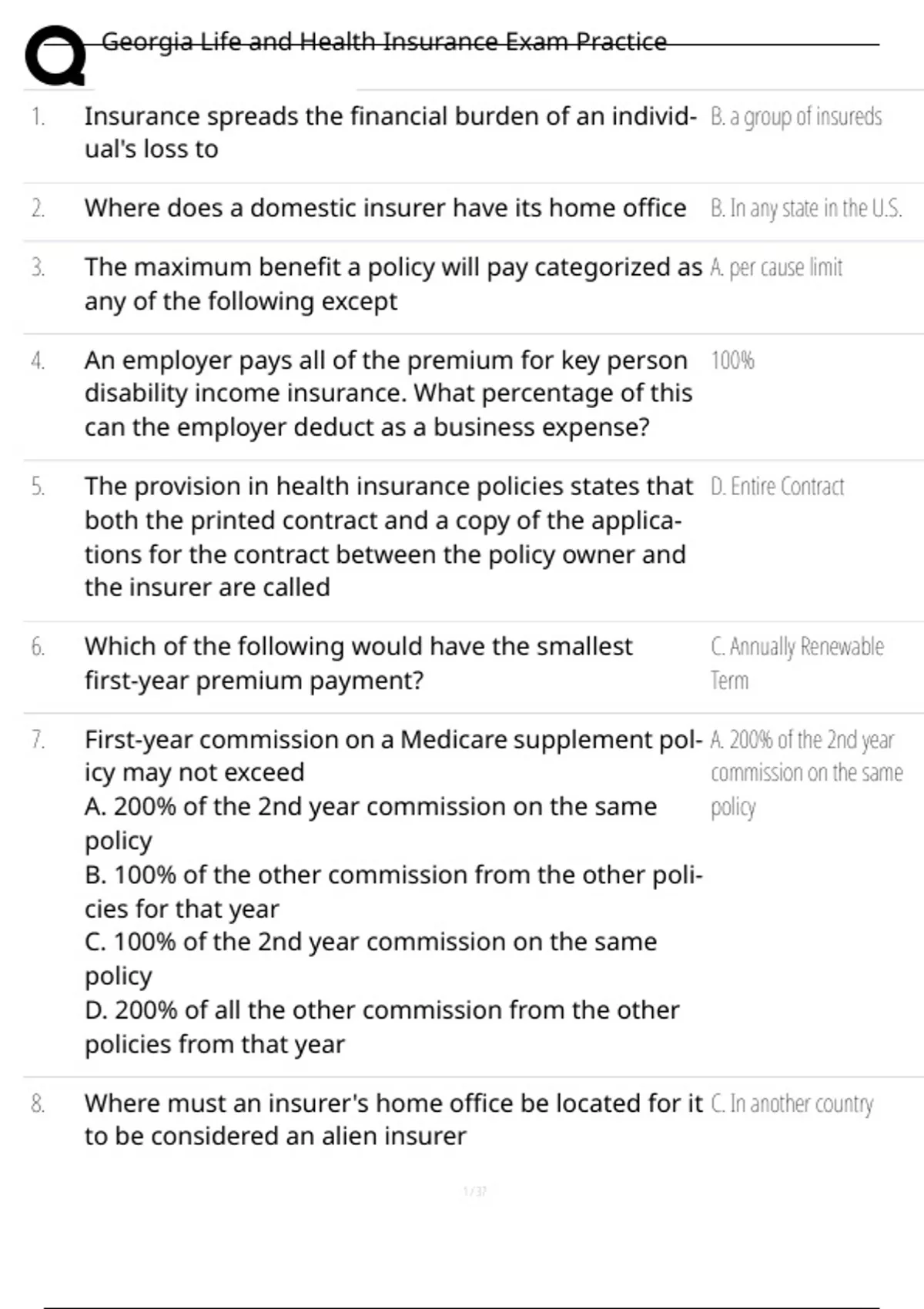Select the health insurance provision question

(388, 537)
